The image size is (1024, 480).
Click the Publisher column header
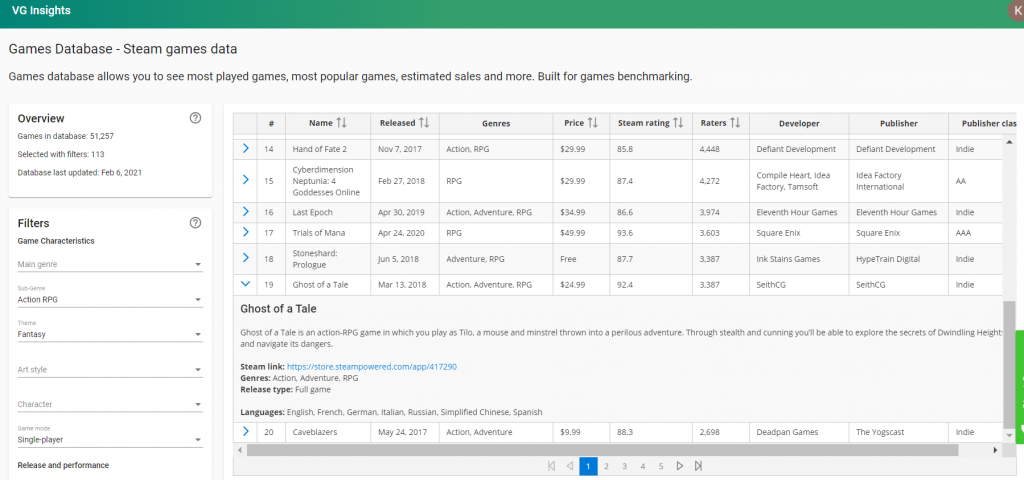click(x=899, y=123)
